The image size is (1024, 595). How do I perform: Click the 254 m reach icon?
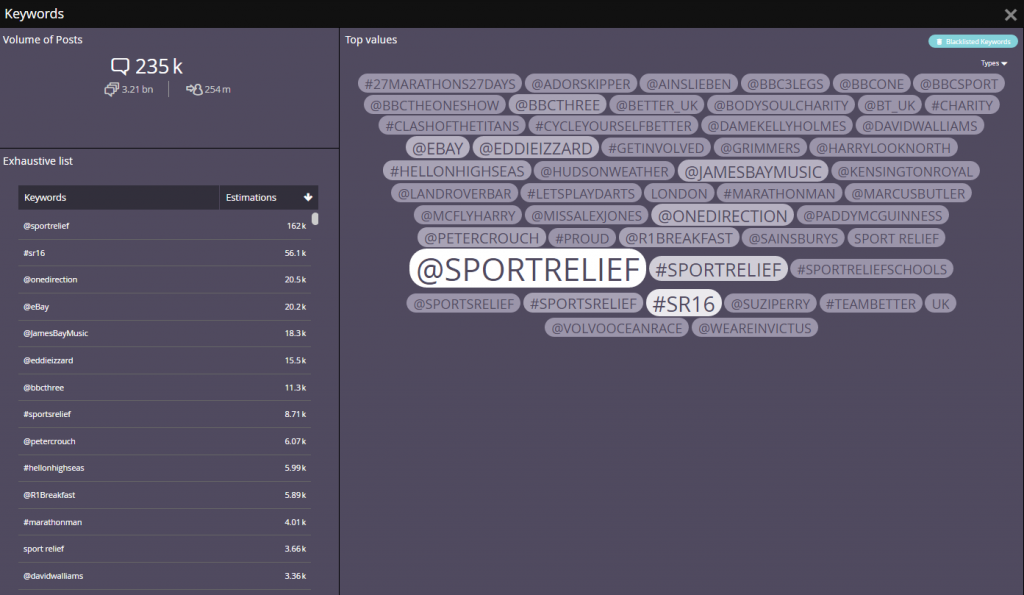[x=194, y=89]
